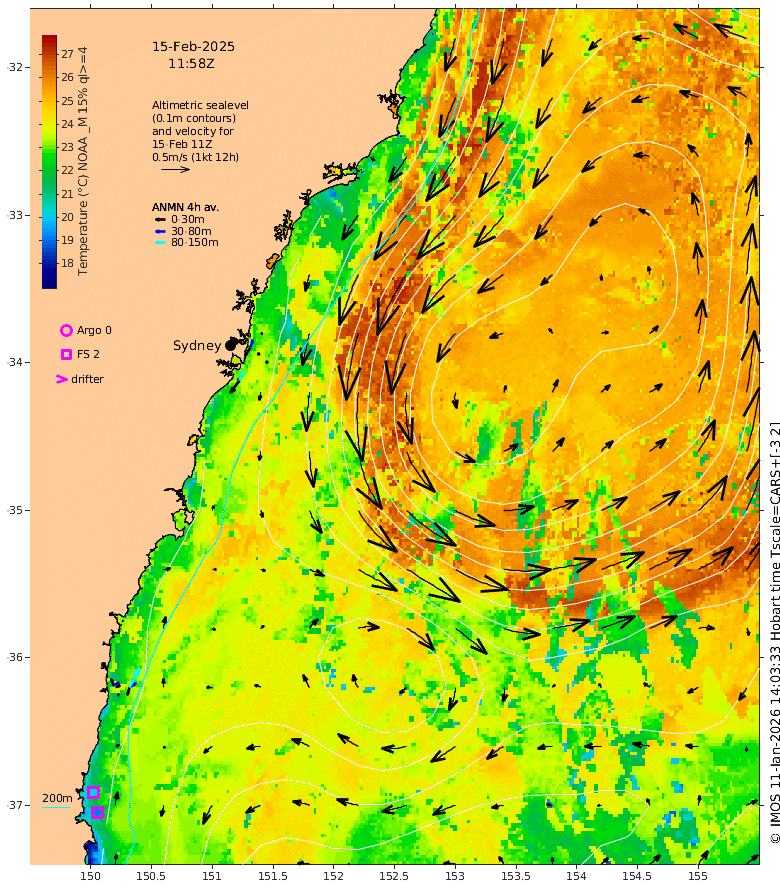
Task: Click the 18 label on the color bar
Action: coord(67,263)
